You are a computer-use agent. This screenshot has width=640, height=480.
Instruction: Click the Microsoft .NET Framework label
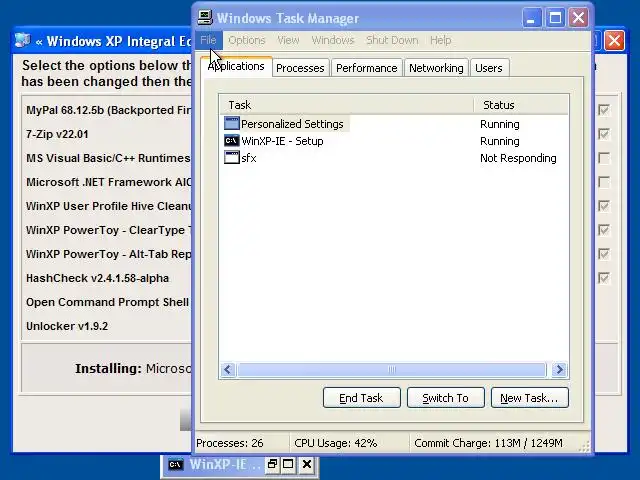coord(108,182)
